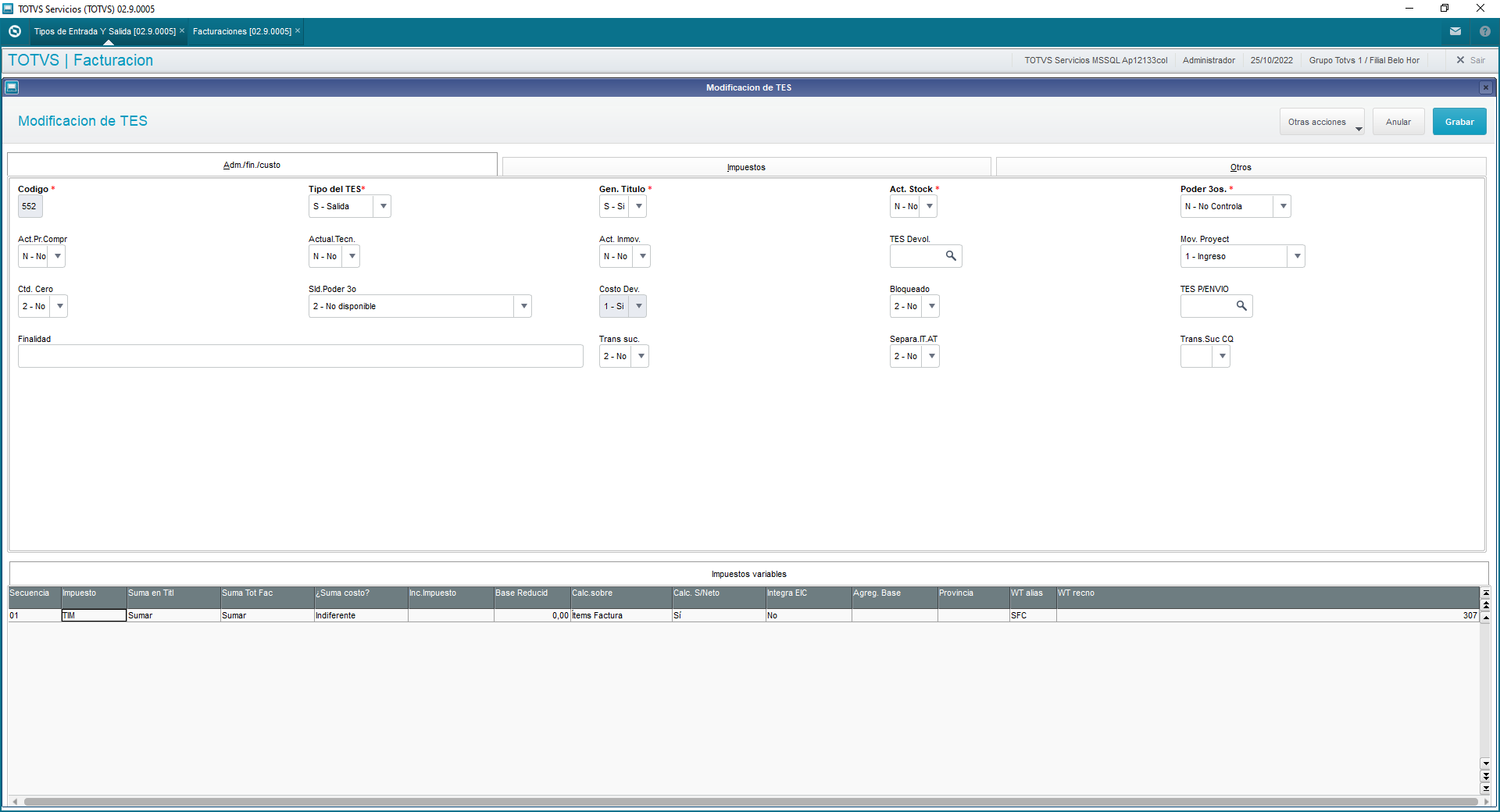Image resolution: width=1500 pixels, height=812 pixels.
Task: Click the Impuesto cell containing TIM
Action: (x=94, y=615)
